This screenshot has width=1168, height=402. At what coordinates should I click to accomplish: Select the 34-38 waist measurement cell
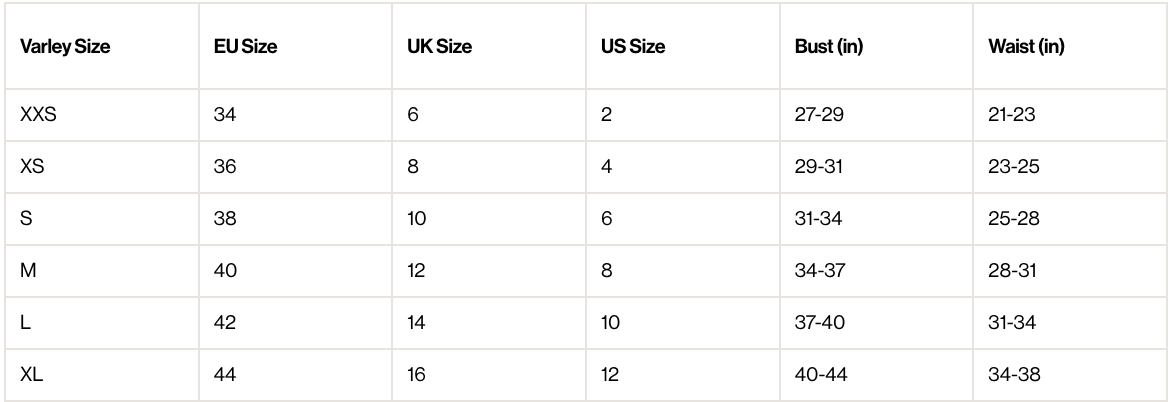pos(1014,375)
